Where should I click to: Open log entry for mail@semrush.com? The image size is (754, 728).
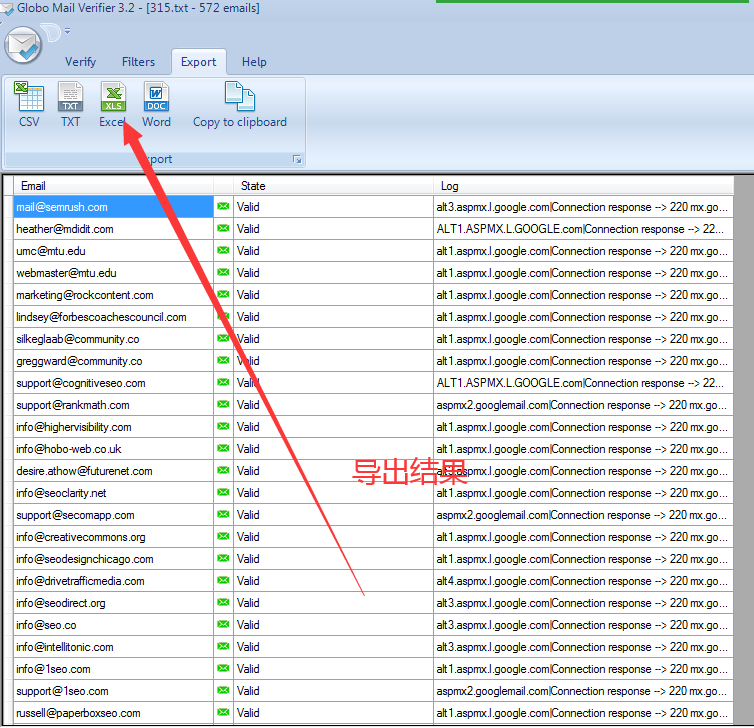click(x=583, y=207)
